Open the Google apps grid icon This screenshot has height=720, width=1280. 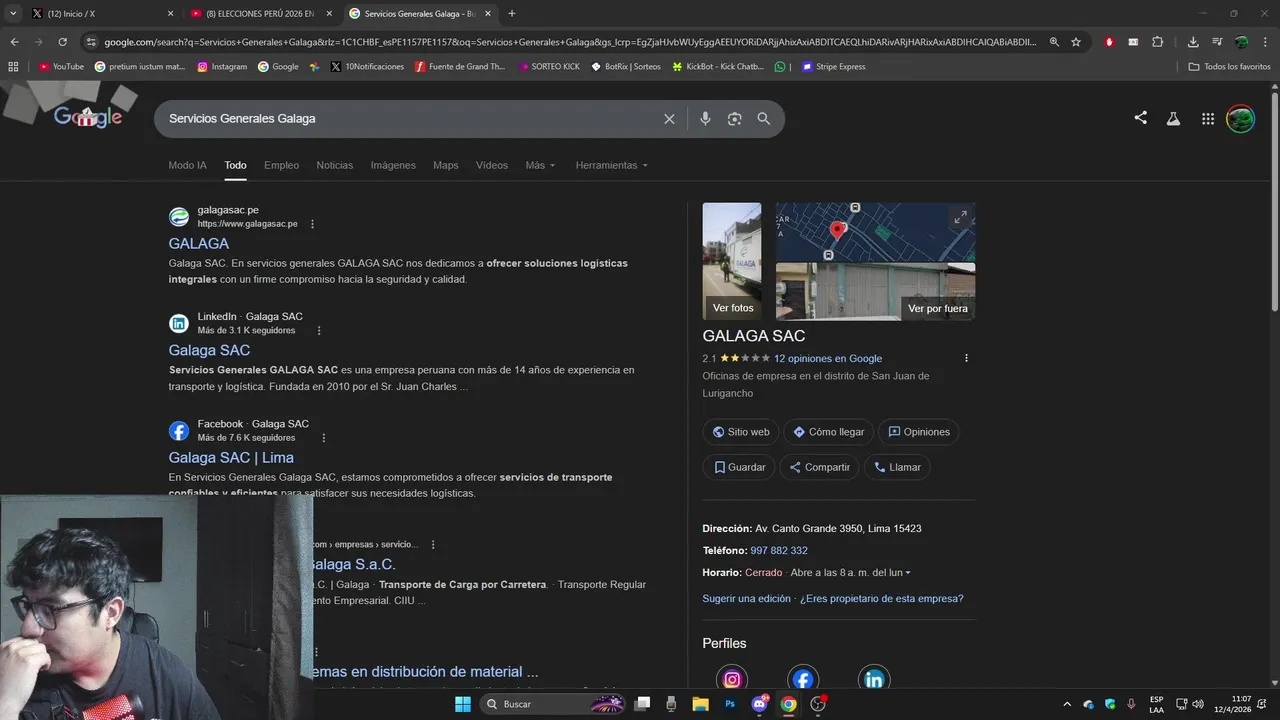pos(1208,119)
